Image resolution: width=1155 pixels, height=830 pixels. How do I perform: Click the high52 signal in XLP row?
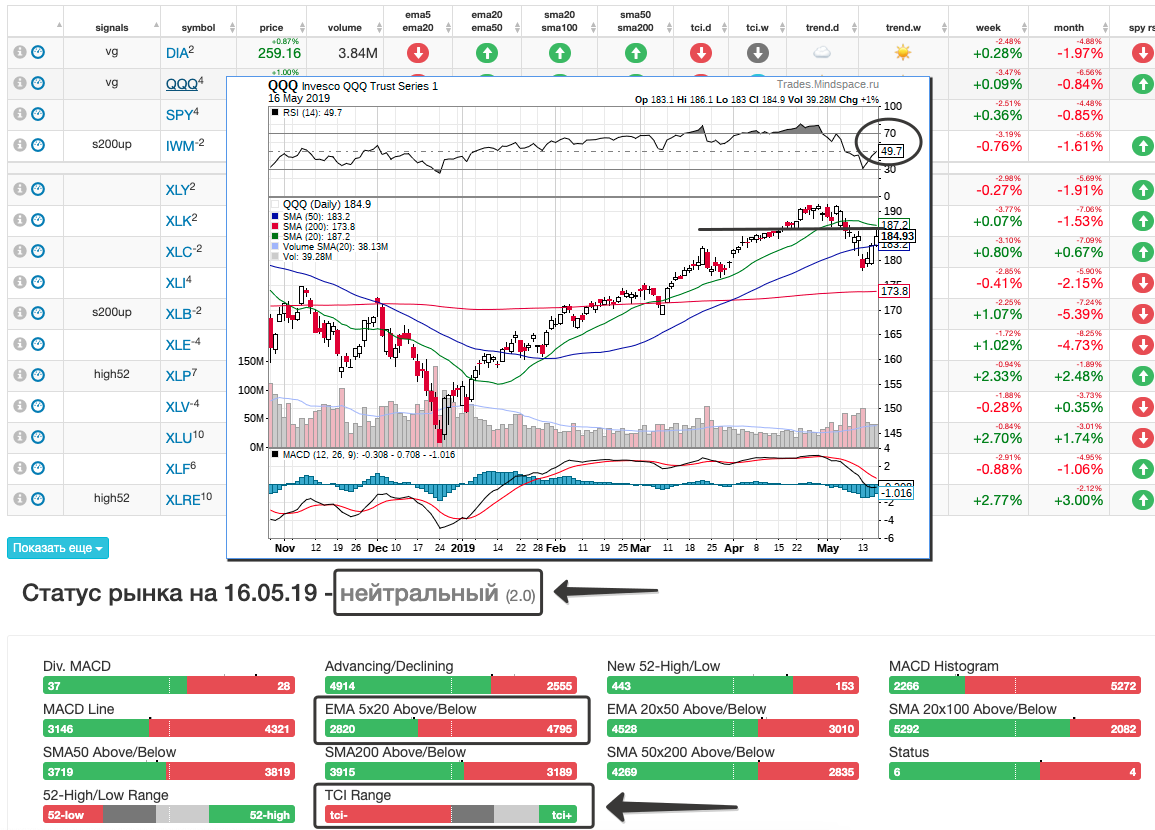[112, 374]
